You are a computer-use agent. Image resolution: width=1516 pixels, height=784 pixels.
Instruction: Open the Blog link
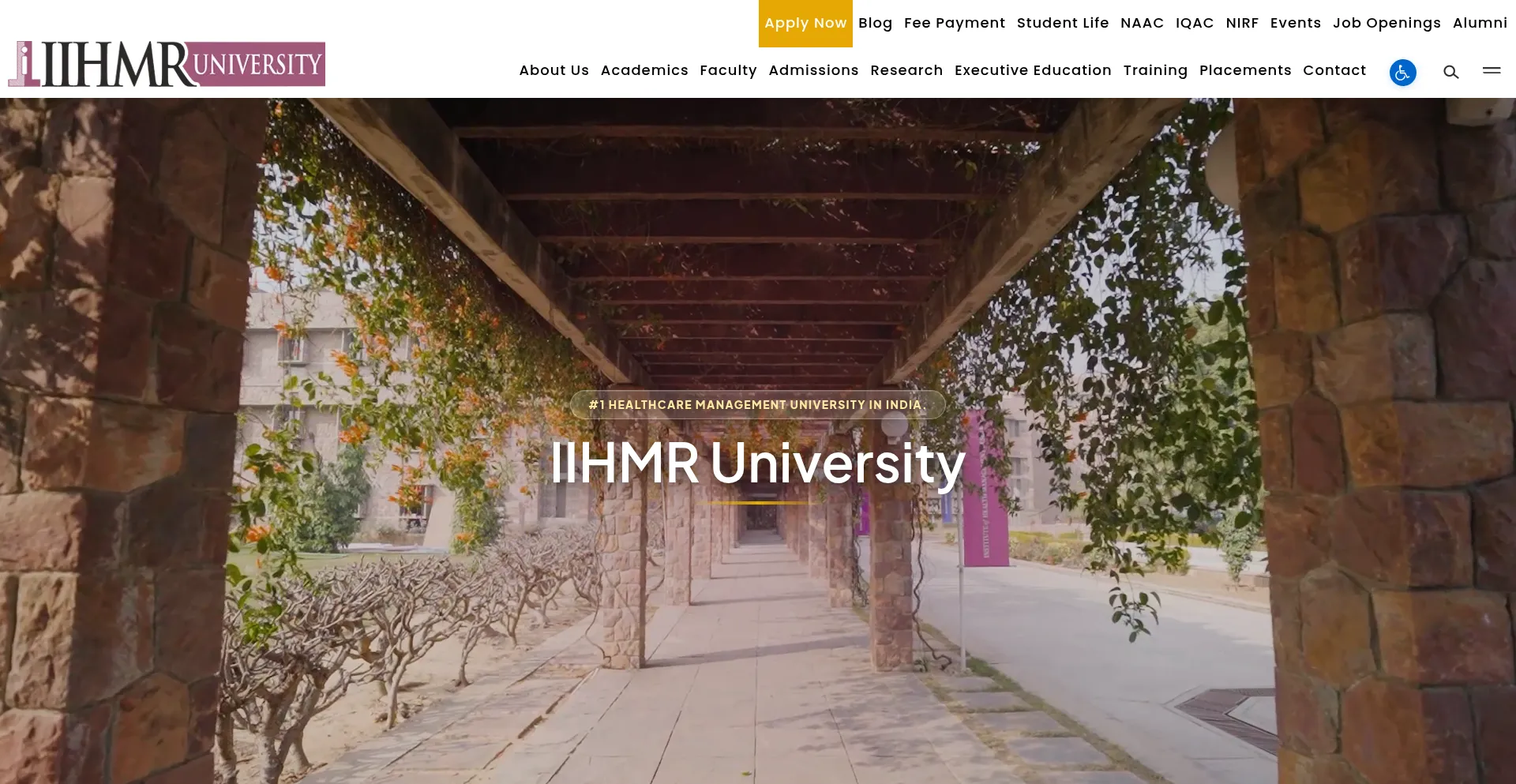(875, 23)
